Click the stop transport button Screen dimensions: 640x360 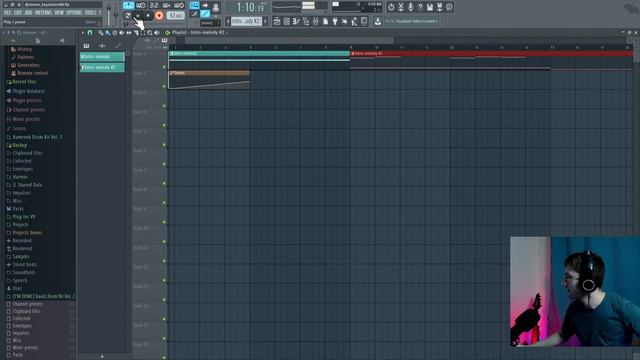148,16
